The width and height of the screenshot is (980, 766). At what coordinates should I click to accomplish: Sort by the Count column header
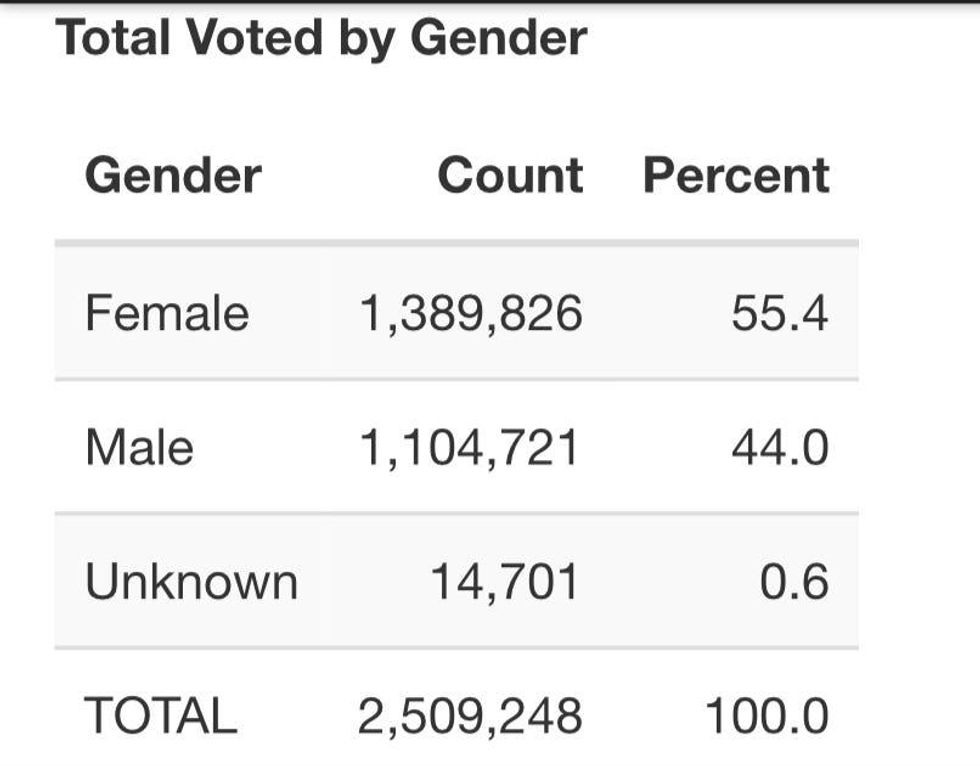coord(510,175)
